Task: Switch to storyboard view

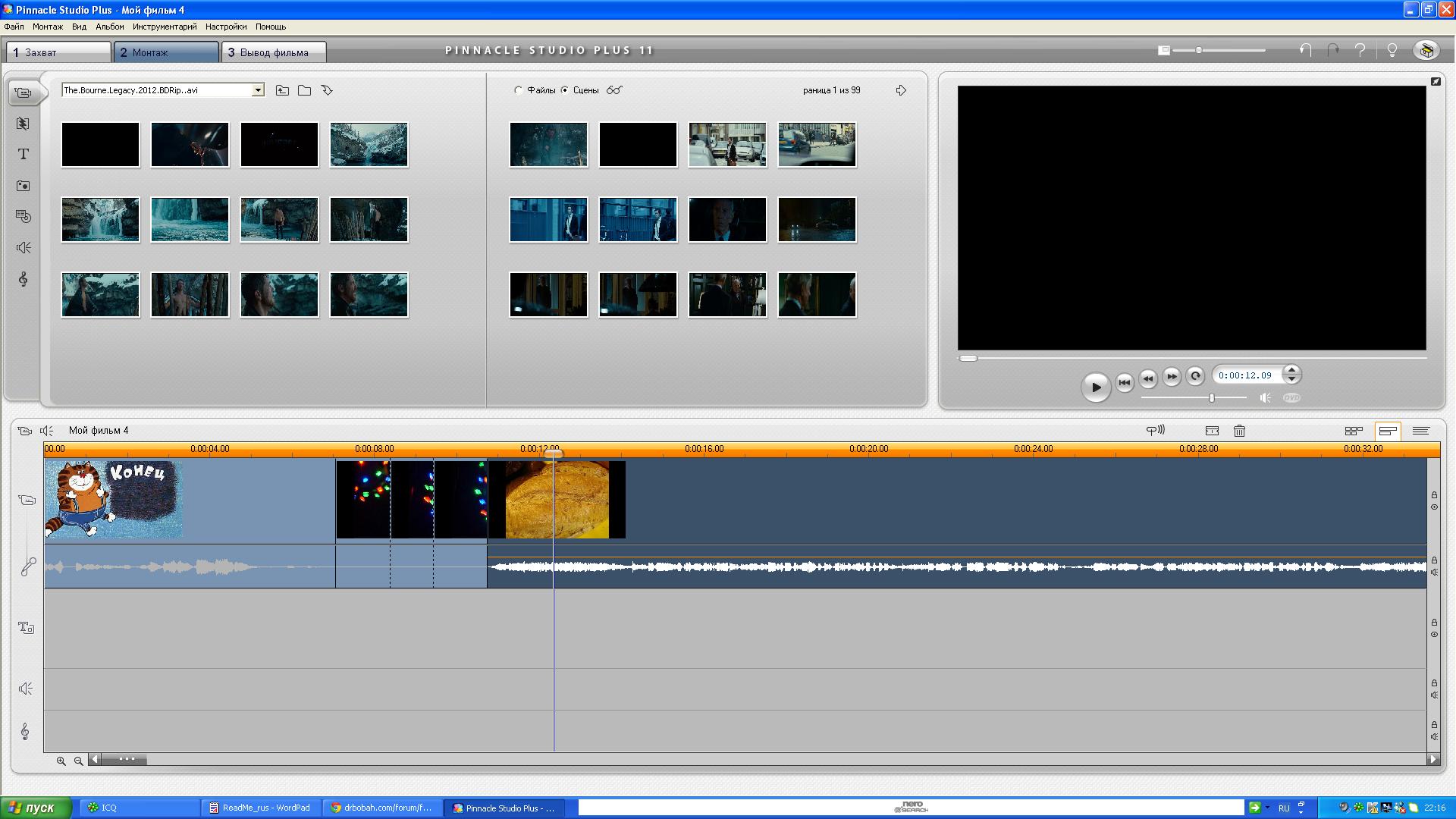Action: point(1354,431)
